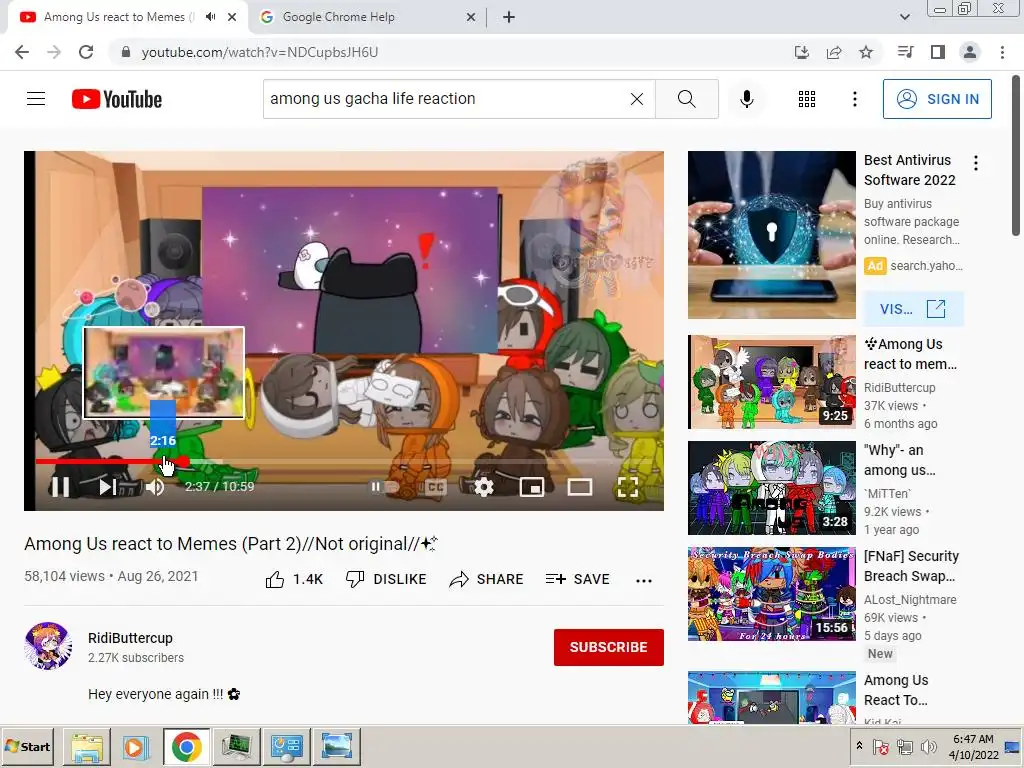Show hidden system tray icons
Image resolution: width=1024 pixels, height=768 pixels.
coord(859,746)
